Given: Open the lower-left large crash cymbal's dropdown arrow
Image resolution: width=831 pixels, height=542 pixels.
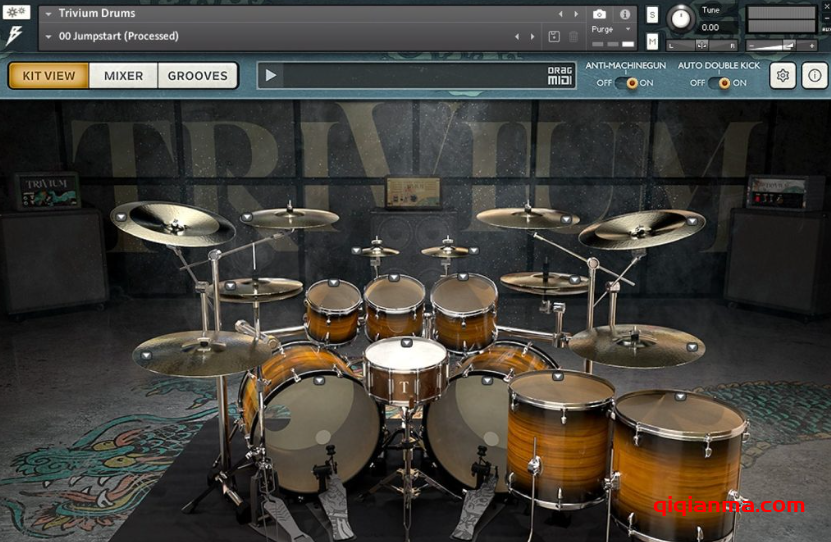Looking at the screenshot, I should click(146, 356).
